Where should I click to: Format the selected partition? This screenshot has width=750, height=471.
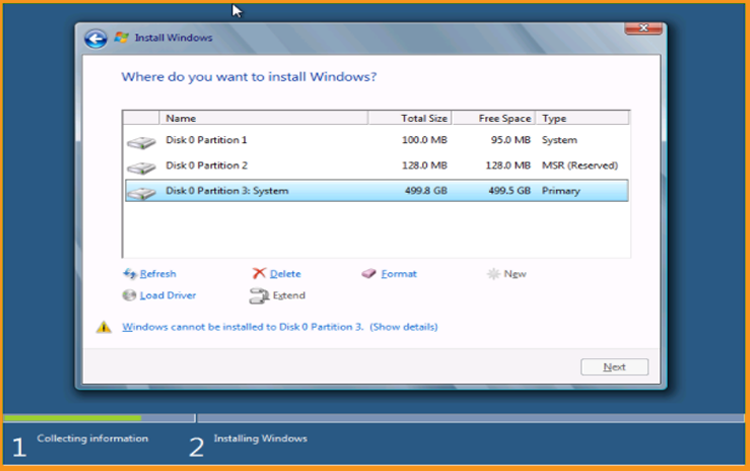tap(399, 274)
